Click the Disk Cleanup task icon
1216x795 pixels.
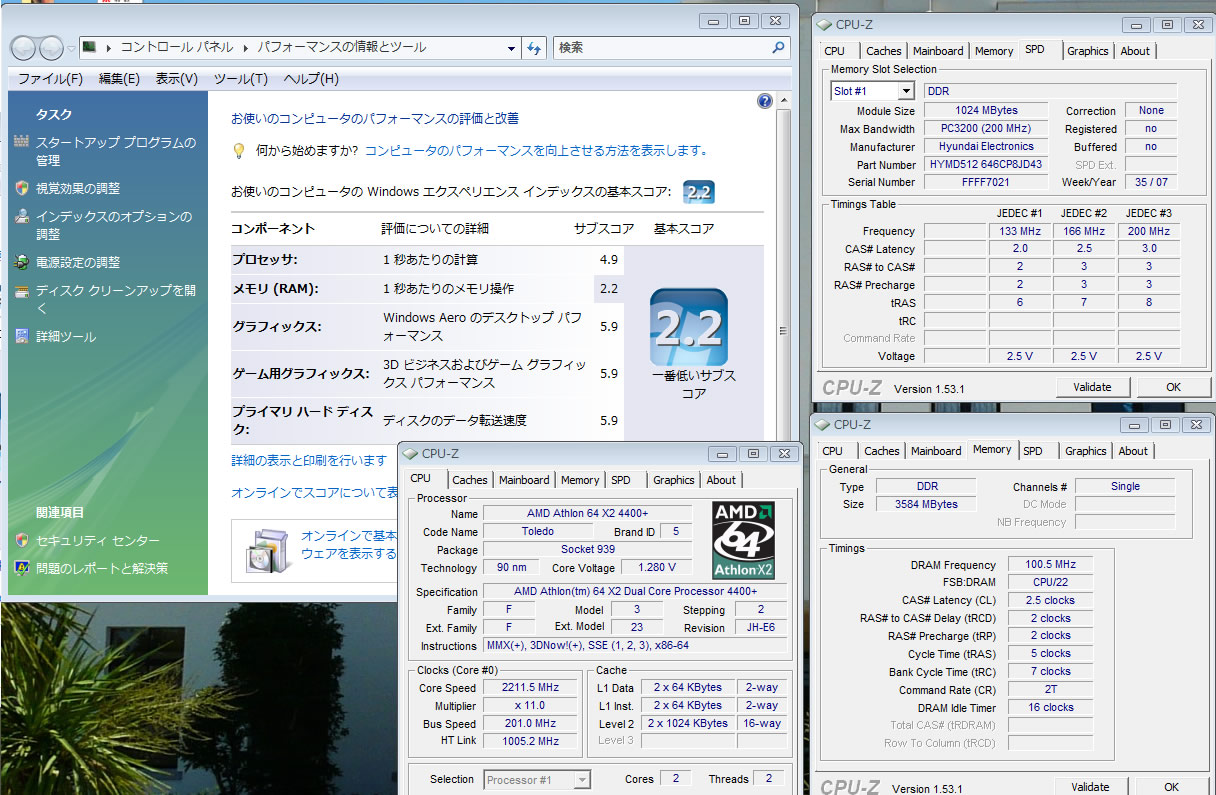[22, 291]
